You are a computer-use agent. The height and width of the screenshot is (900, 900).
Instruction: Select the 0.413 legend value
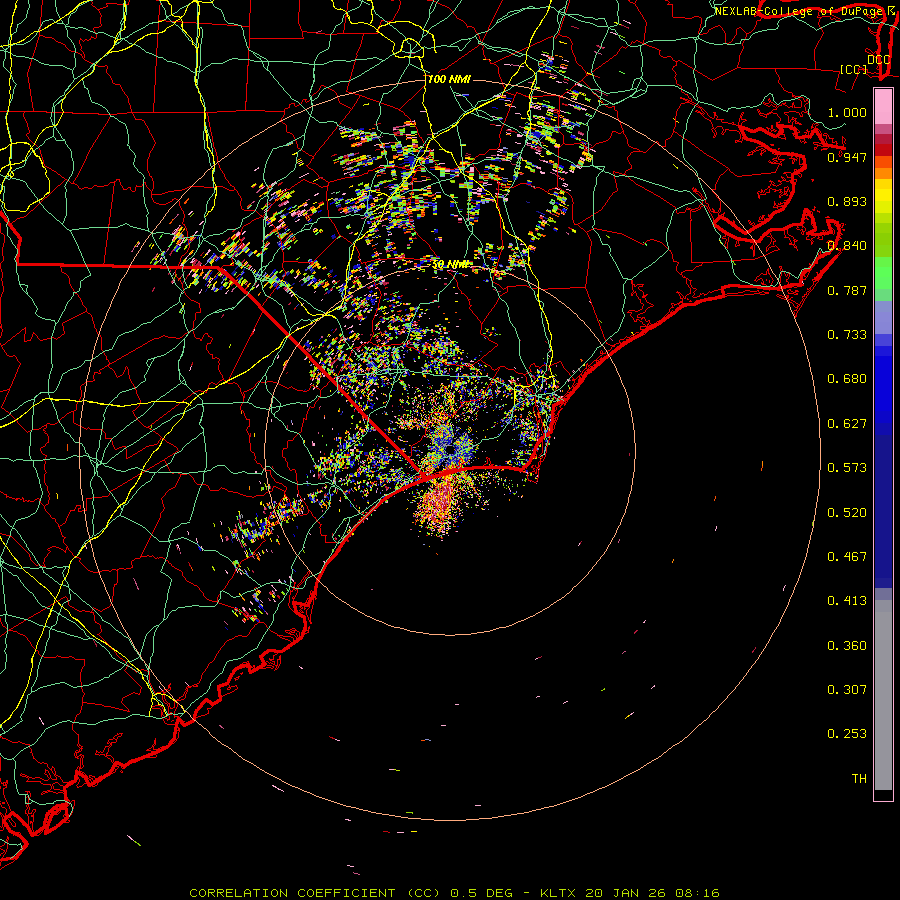pos(847,601)
